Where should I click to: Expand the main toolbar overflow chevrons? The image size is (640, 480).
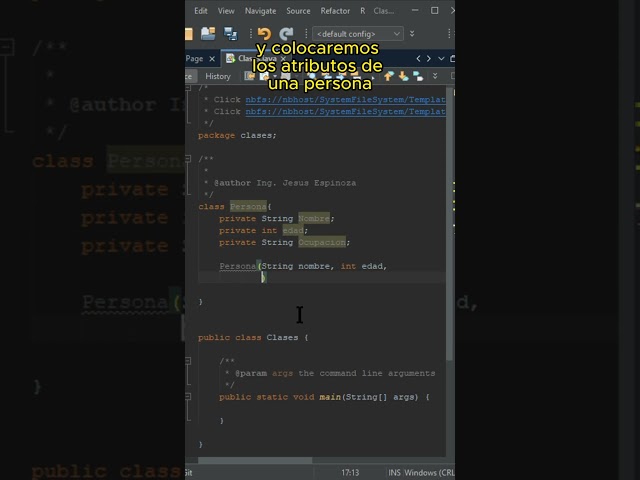412,34
